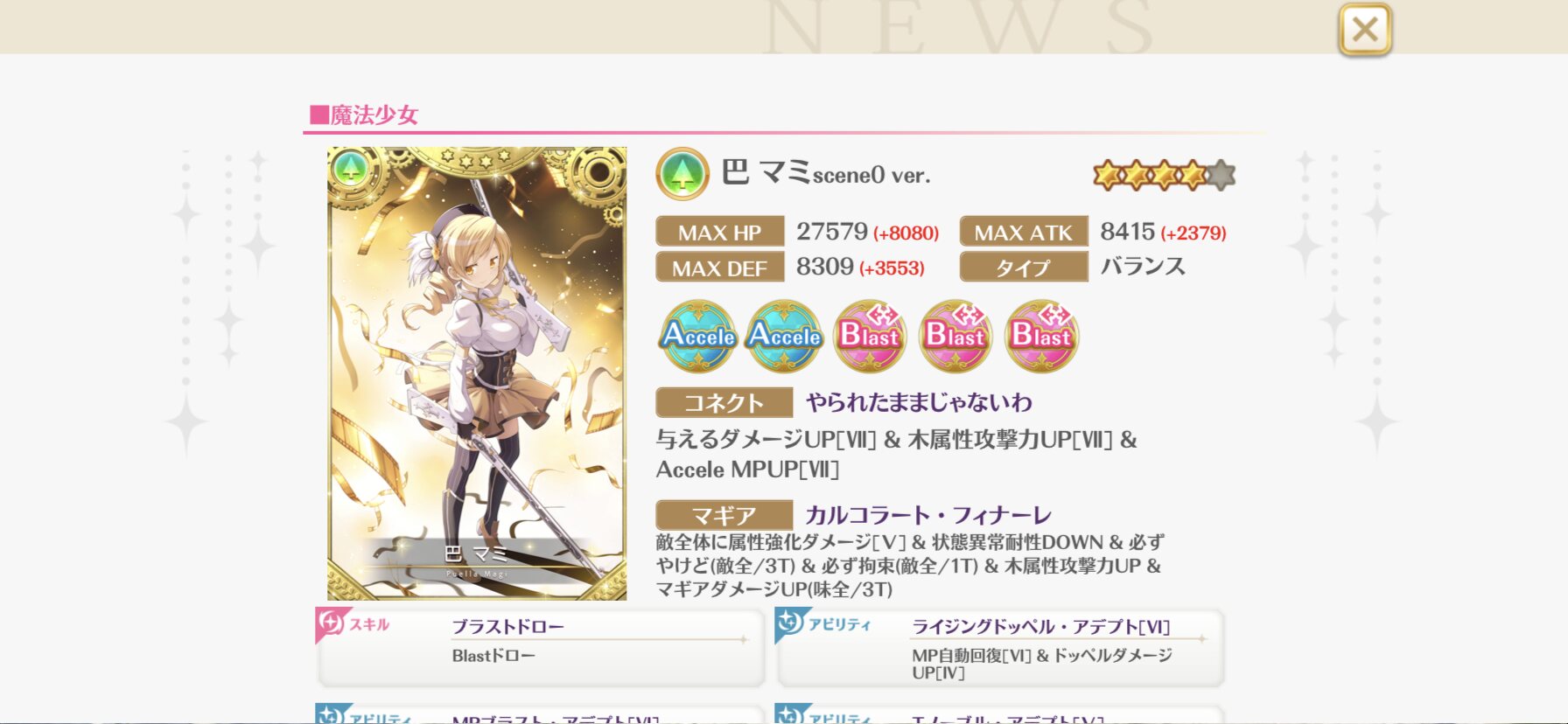
Task: Select the コネクト label
Action: (x=724, y=402)
